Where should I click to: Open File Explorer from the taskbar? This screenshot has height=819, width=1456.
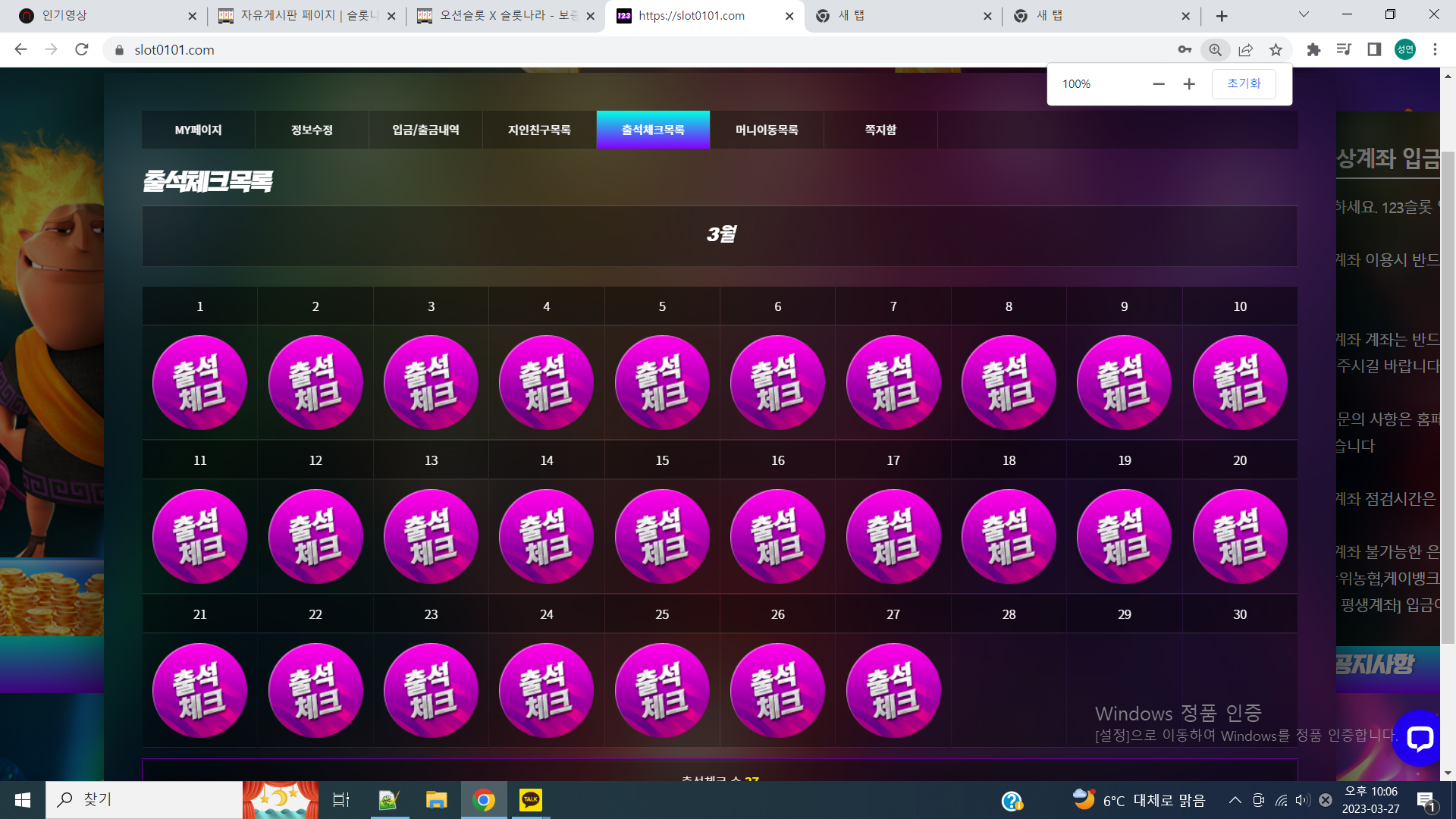click(x=437, y=800)
